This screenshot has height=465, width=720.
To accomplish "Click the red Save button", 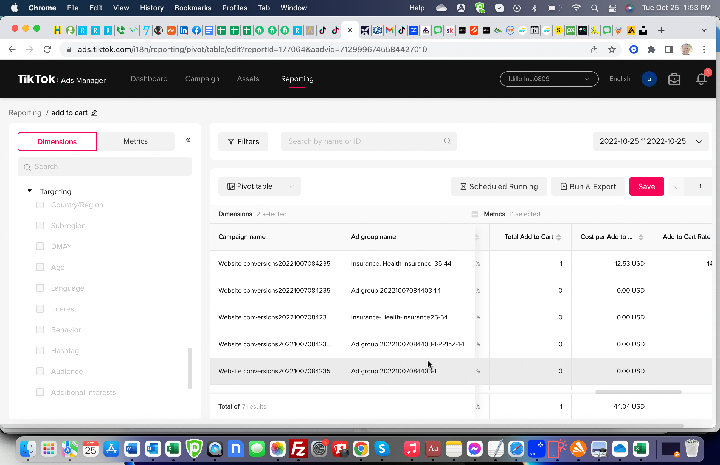I will (646, 186).
